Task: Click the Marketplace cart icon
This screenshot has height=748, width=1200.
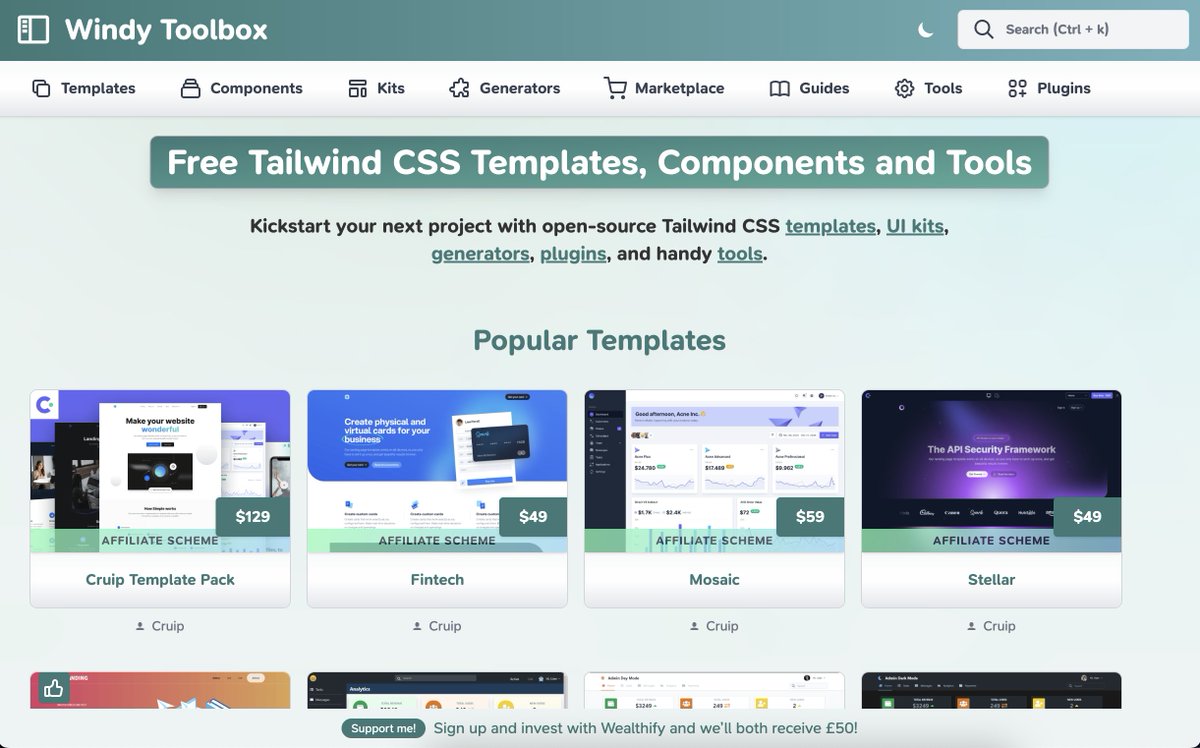Action: [x=615, y=88]
